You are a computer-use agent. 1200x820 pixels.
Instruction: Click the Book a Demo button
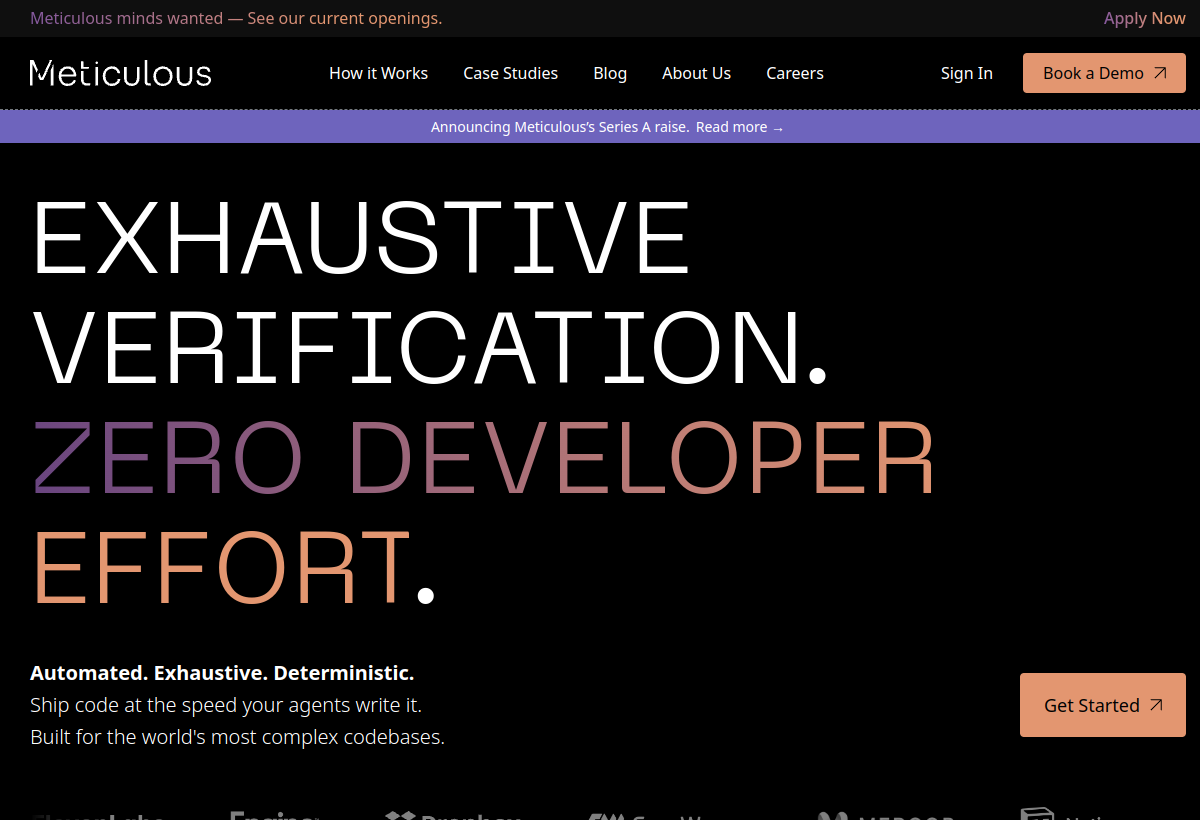1104,73
